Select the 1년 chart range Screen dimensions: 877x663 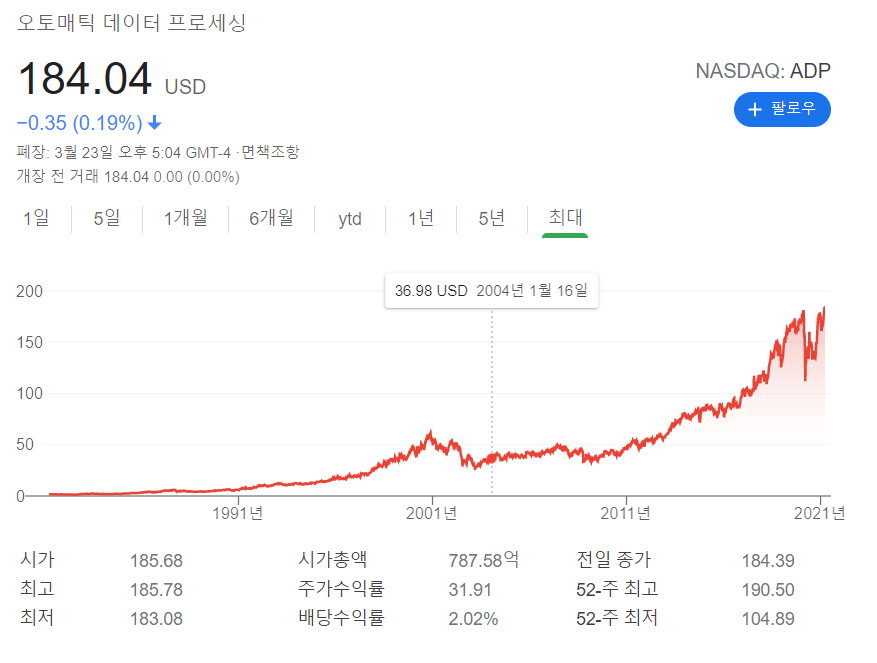420,218
